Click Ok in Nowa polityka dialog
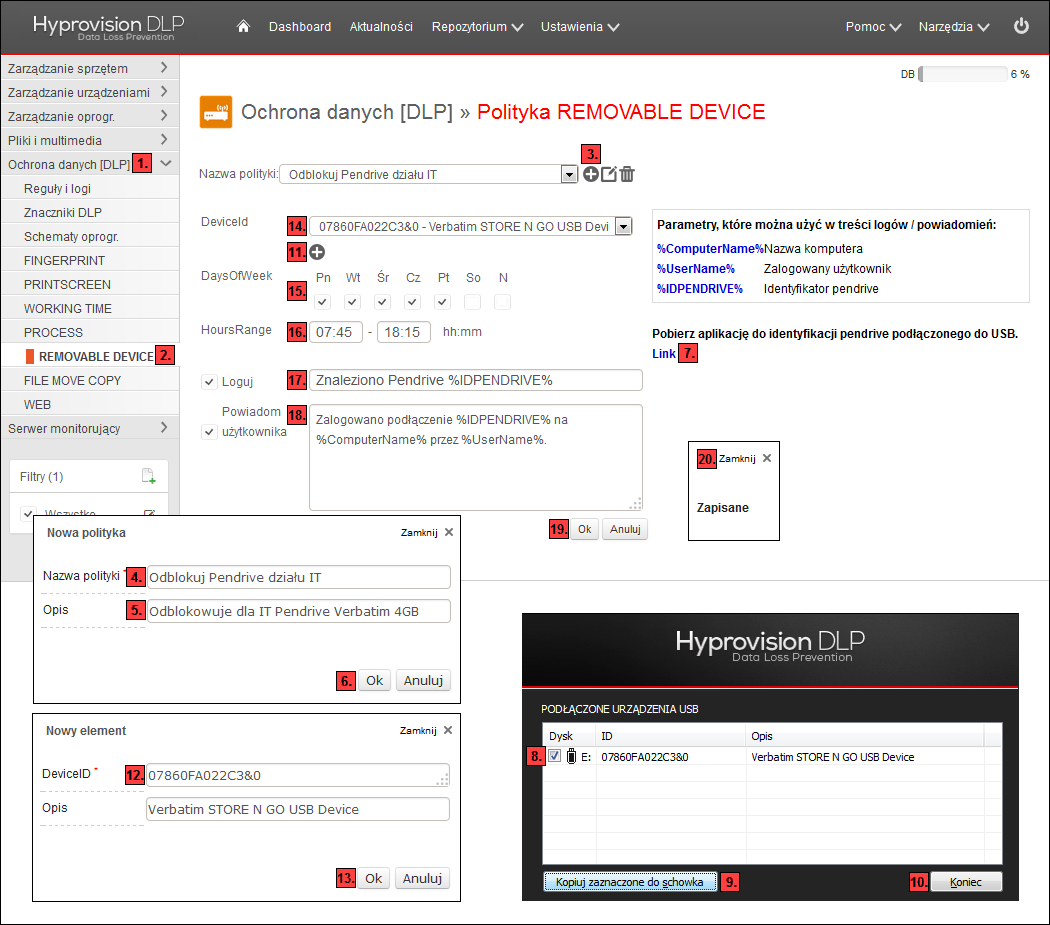This screenshot has height=925, width=1050. click(x=374, y=681)
